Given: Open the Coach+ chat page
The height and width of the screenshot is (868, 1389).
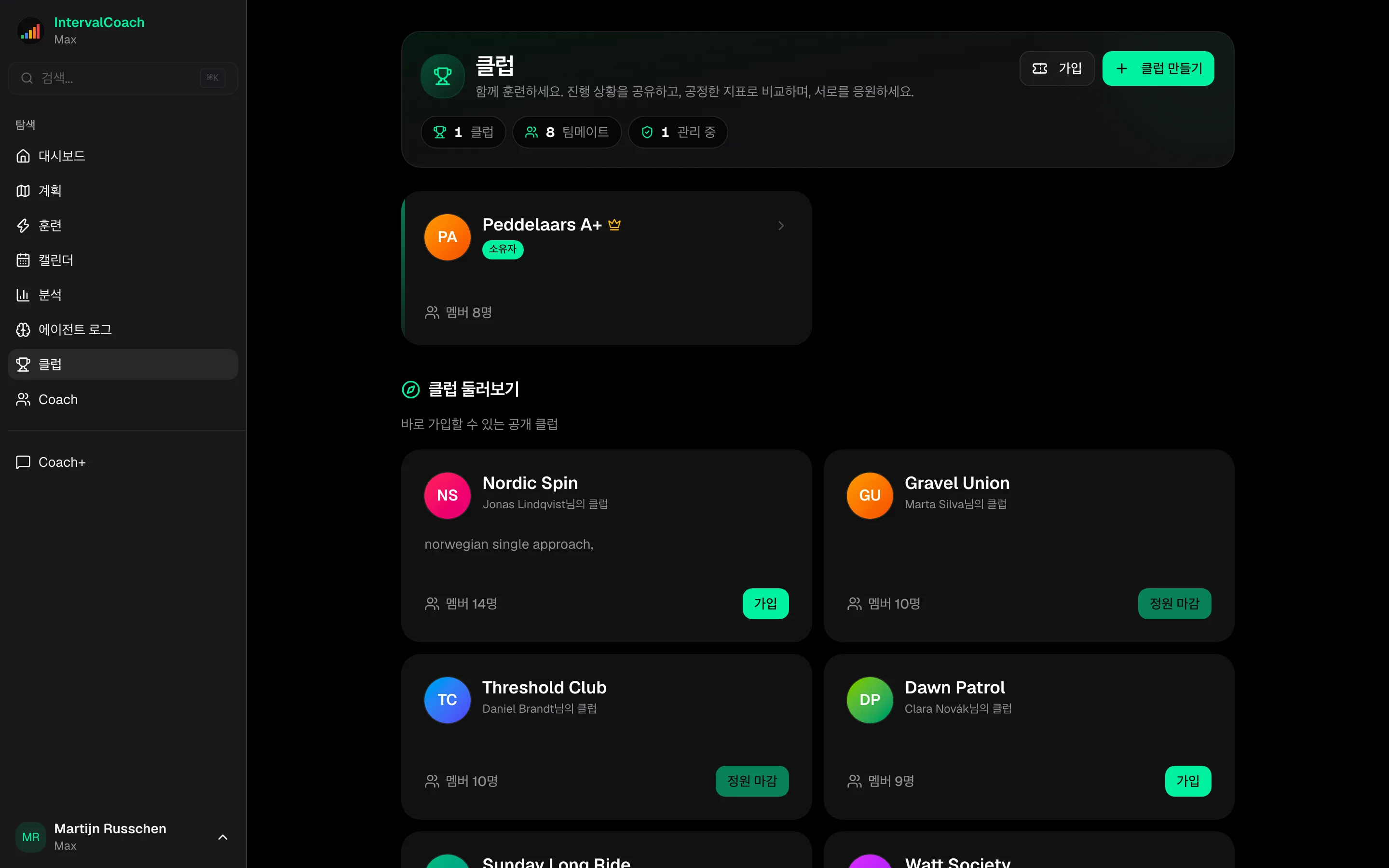Looking at the screenshot, I should tap(123, 462).
